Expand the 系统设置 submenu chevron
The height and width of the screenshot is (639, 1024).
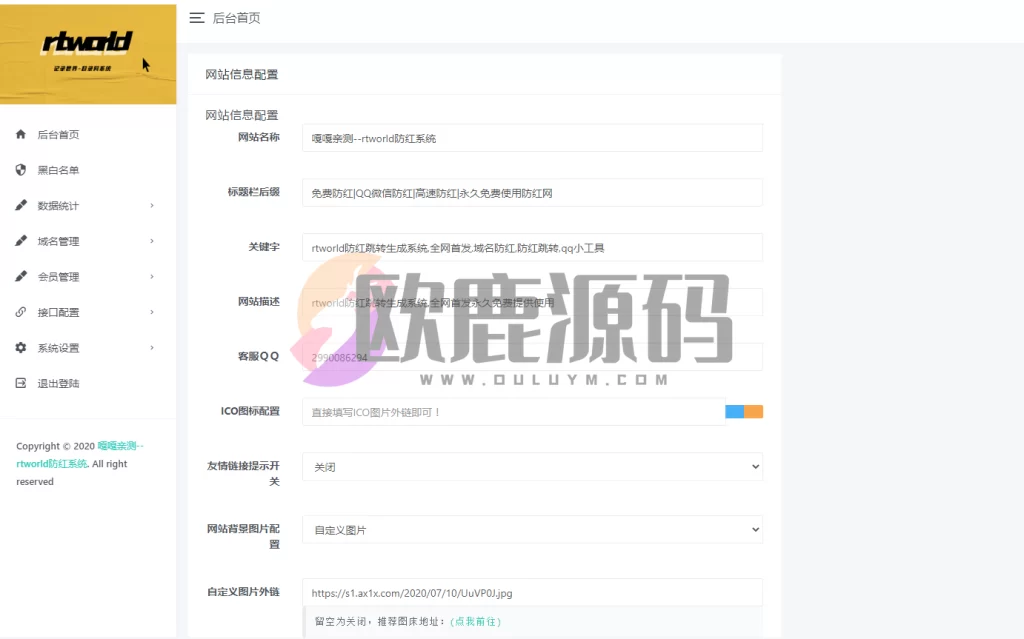(152, 347)
